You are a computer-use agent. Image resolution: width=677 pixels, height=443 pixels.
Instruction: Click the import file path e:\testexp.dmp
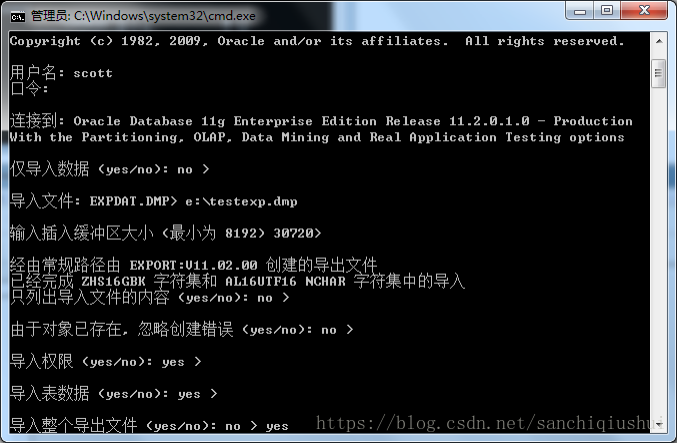[241, 202]
